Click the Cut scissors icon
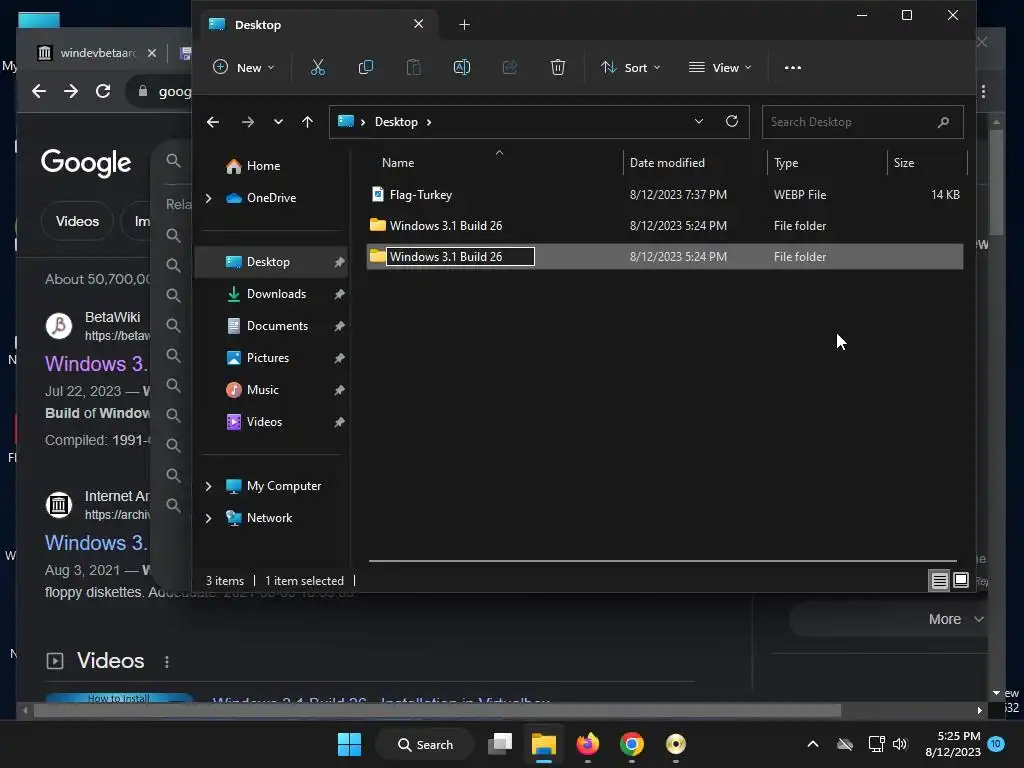 point(317,67)
